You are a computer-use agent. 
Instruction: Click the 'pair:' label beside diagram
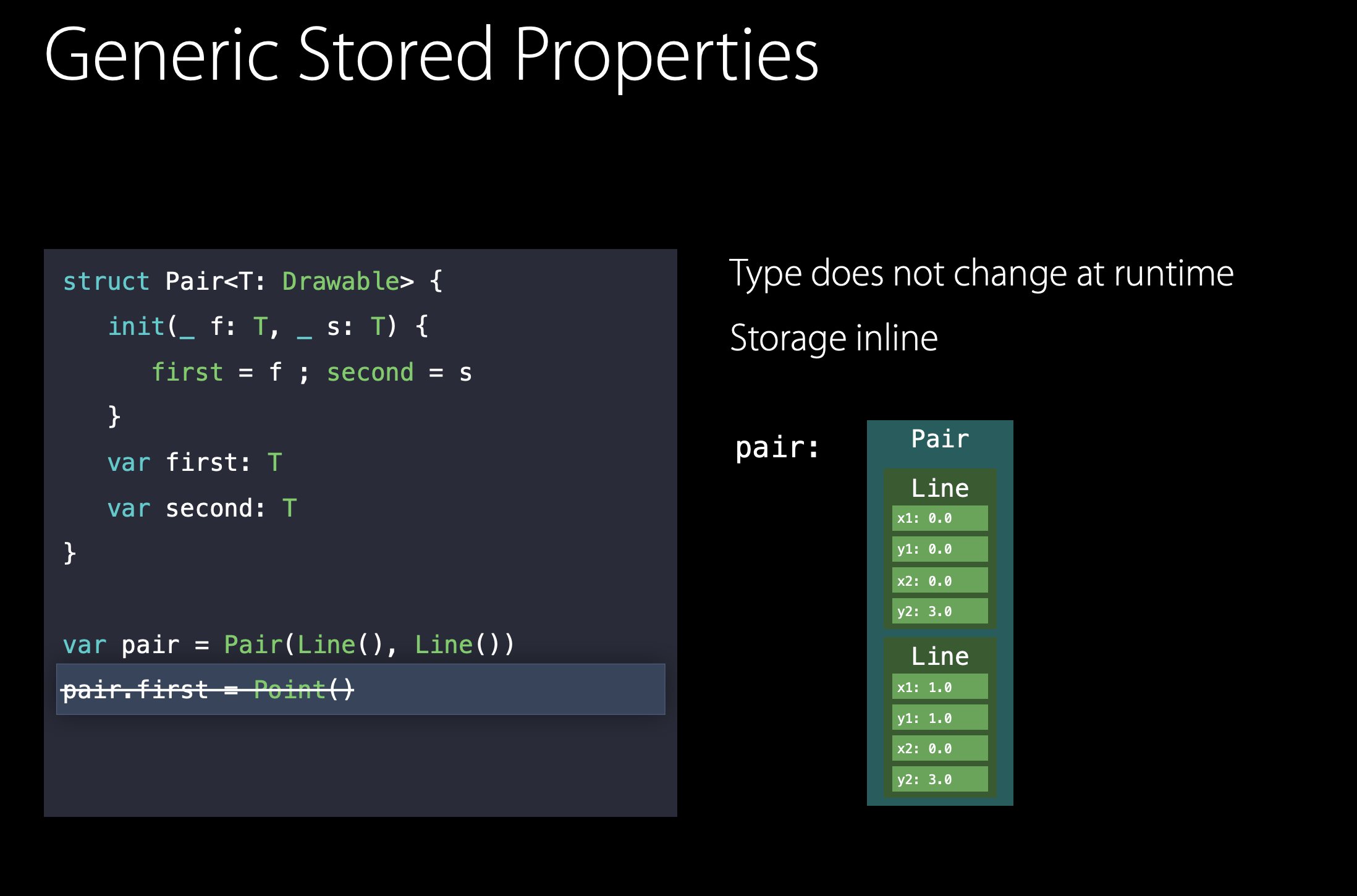click(777, 447)
